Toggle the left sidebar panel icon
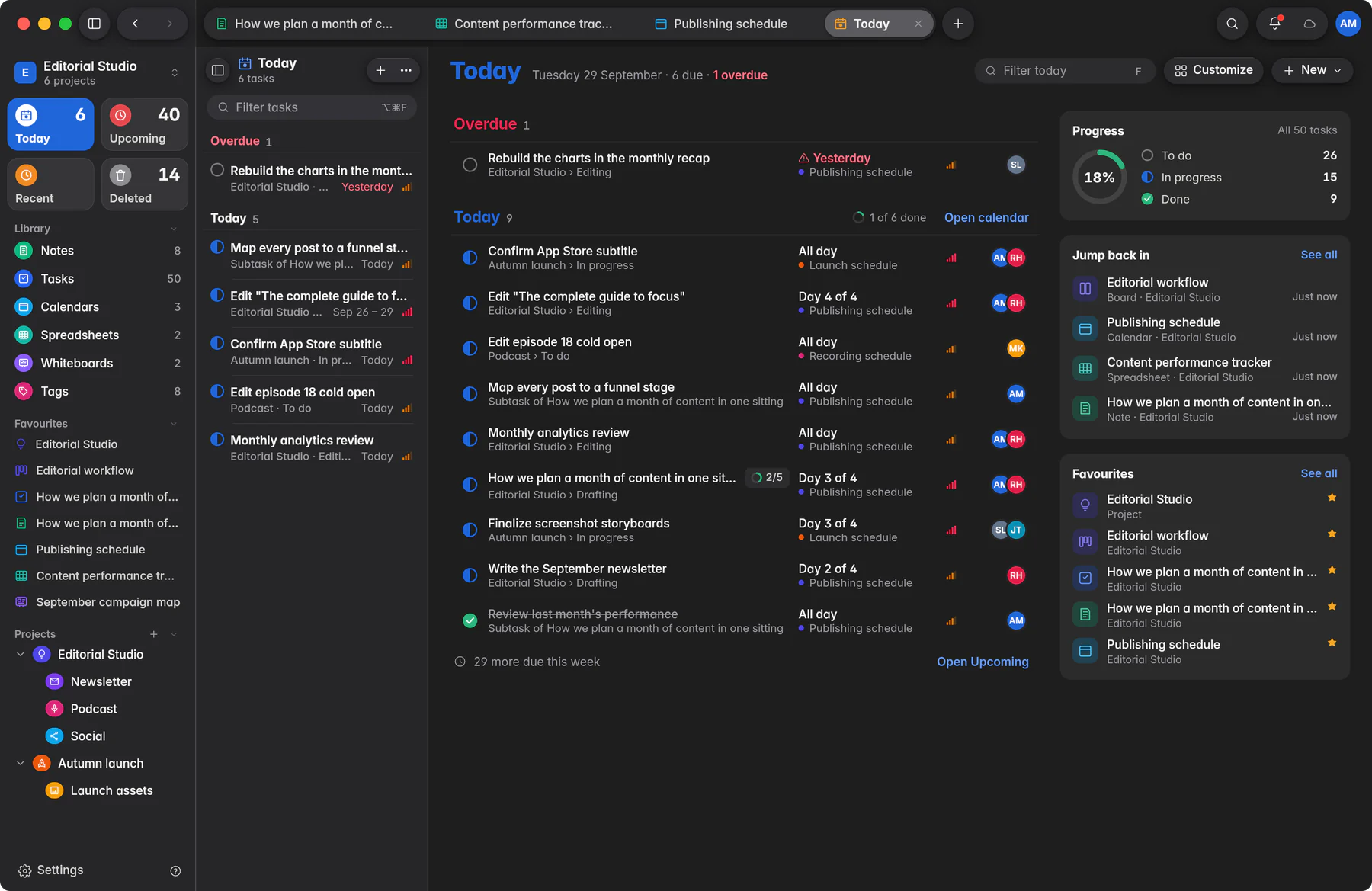Viewport: 1372px width, 891px height. coord(95,24)
